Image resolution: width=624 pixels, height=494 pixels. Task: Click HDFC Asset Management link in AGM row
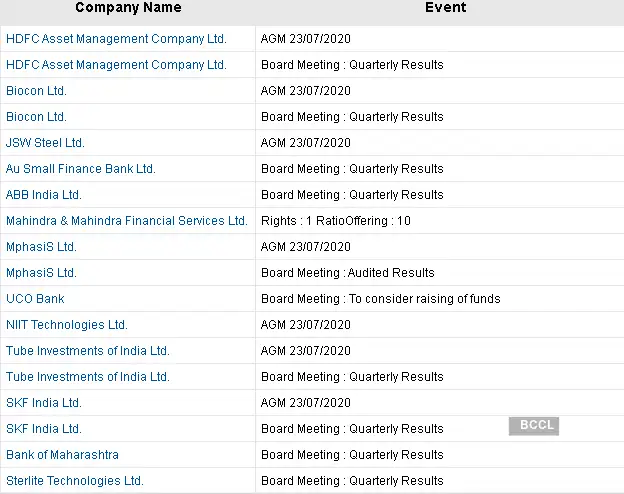[116, 39]
